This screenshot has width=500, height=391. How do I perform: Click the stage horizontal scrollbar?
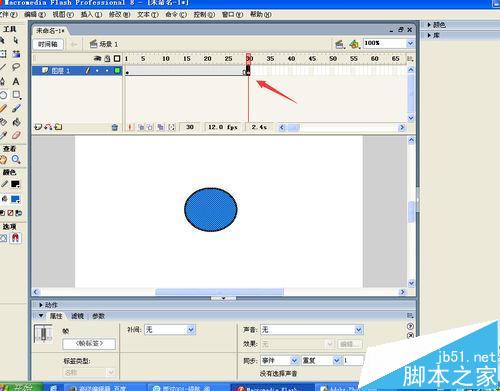click(219, 292)
